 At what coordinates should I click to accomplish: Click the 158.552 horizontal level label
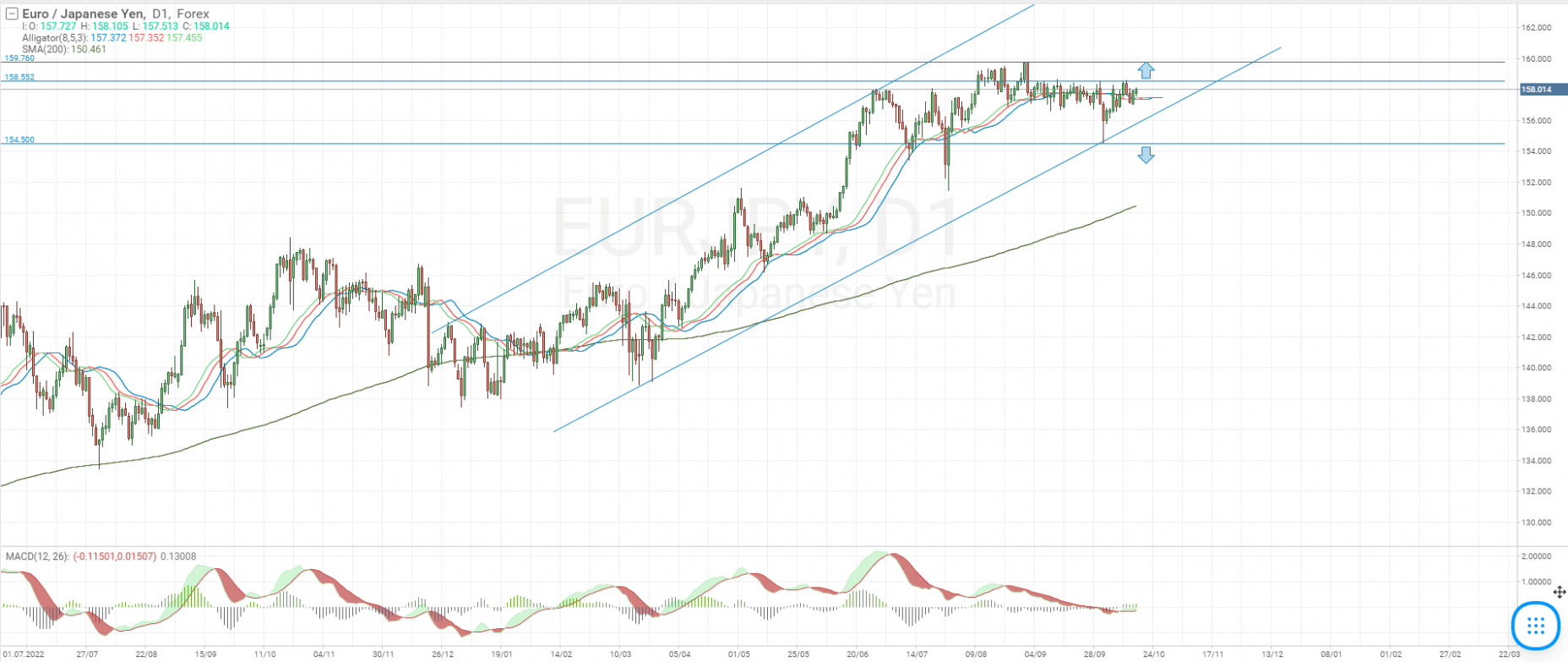pos(19,77)
